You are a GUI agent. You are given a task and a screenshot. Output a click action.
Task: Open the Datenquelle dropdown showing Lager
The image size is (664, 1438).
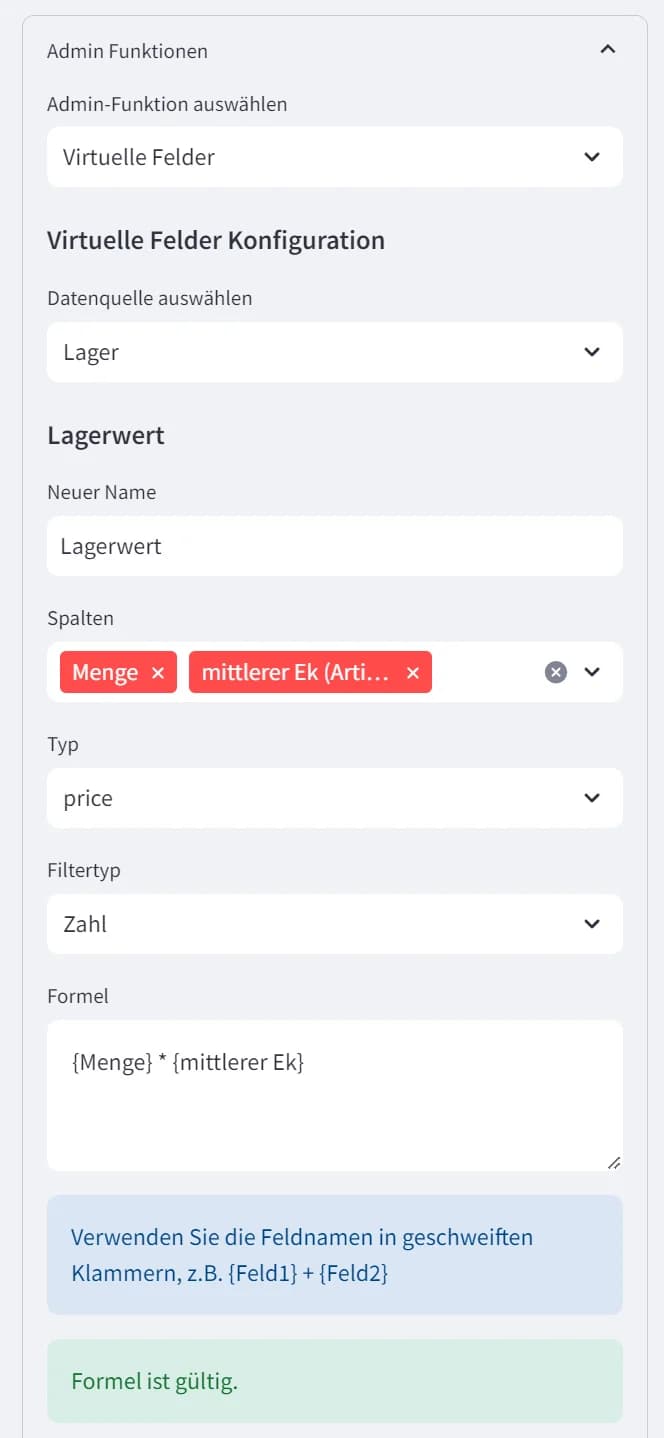(x=334, y=352)
